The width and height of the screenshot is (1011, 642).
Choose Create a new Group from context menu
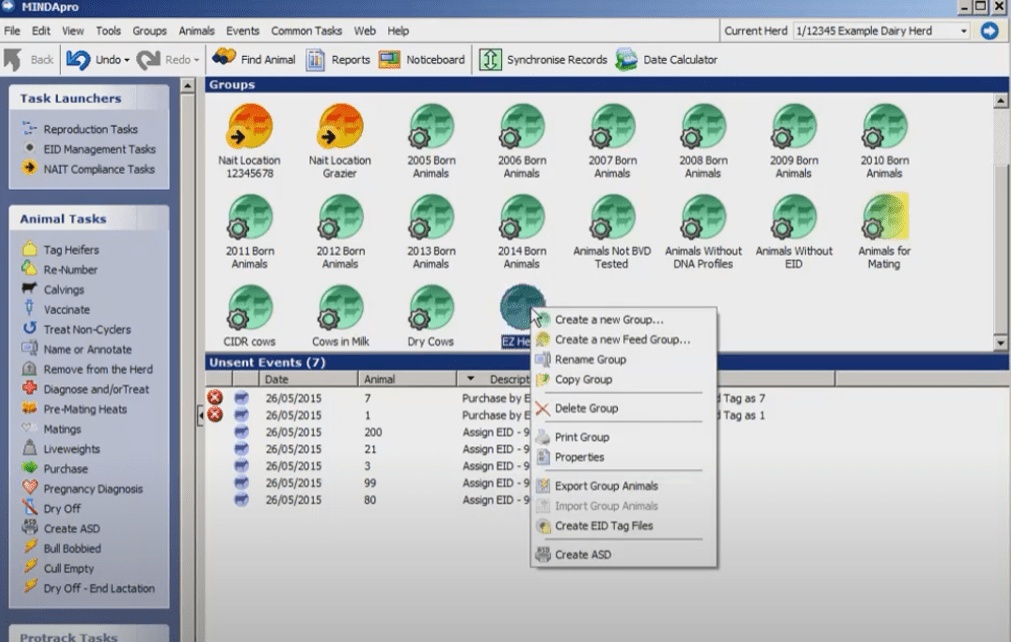click(623, 320)
